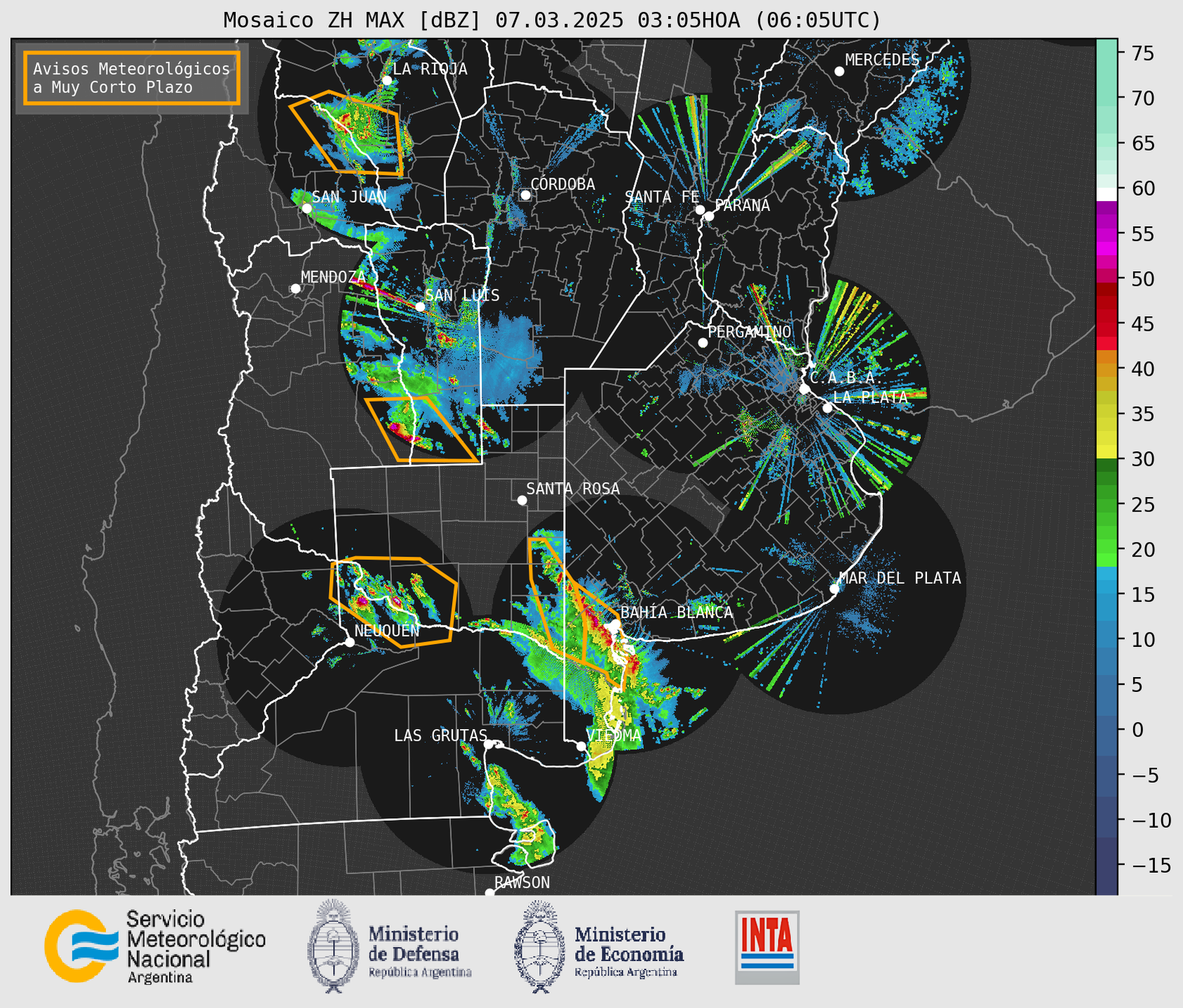Click the Servicio Meteorológico Nacional logo
Viewport: 1183px width, 1008px height.
point(82,946)
